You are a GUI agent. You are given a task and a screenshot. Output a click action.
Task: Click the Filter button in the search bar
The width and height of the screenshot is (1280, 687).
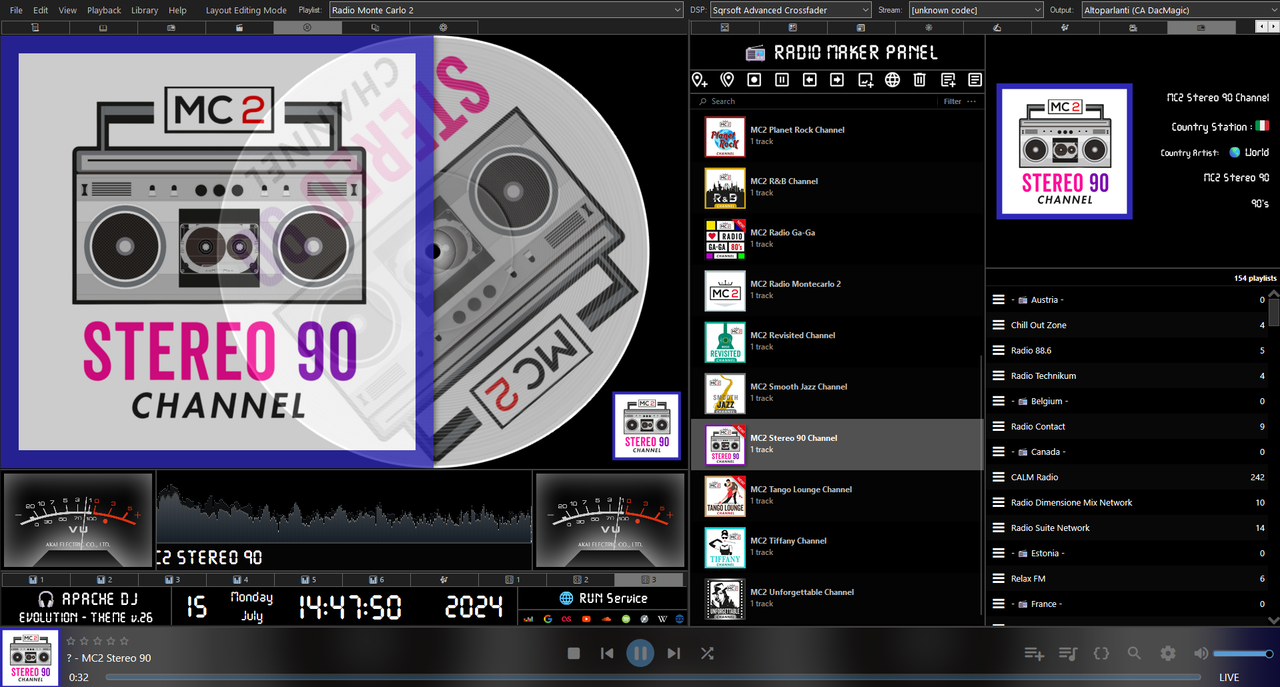point(952,101)
